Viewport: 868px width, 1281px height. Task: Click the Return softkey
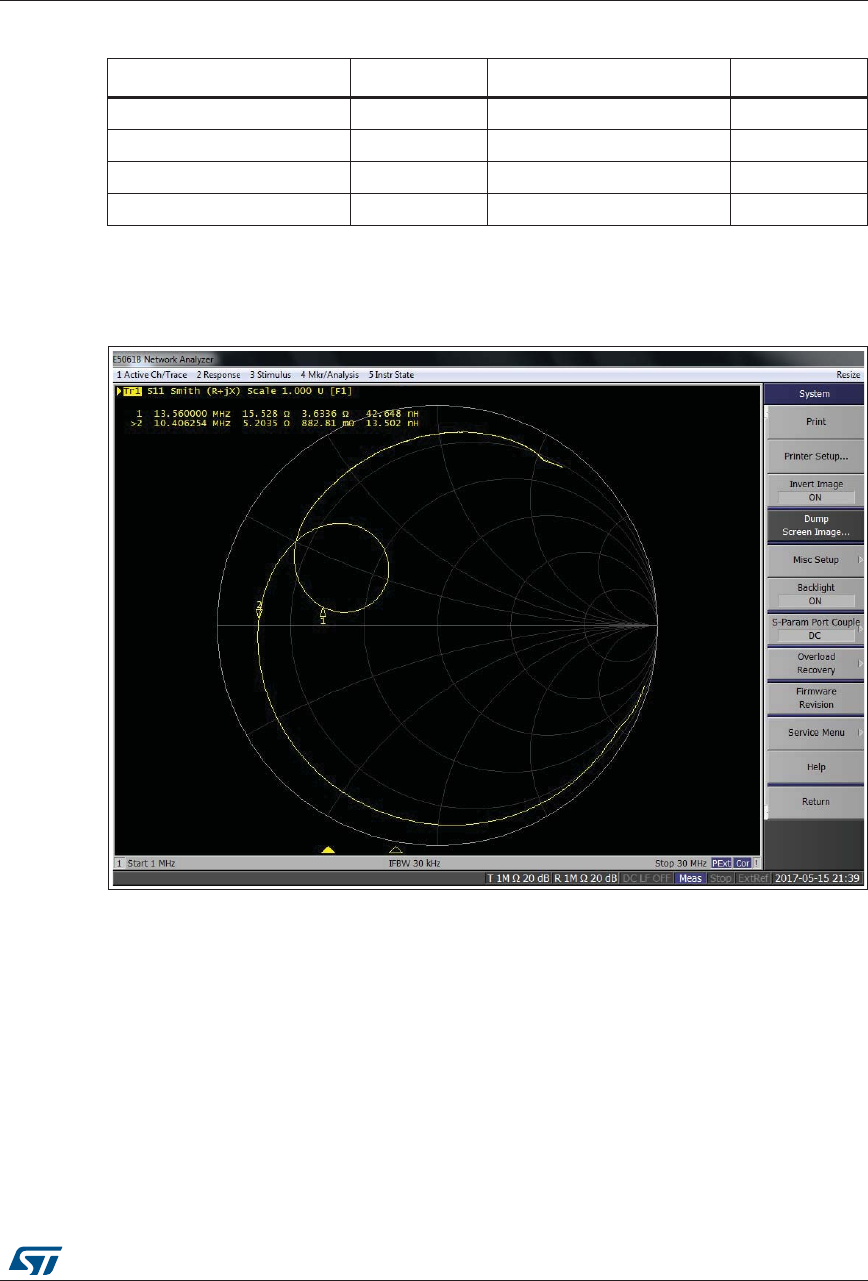[815, 802]
